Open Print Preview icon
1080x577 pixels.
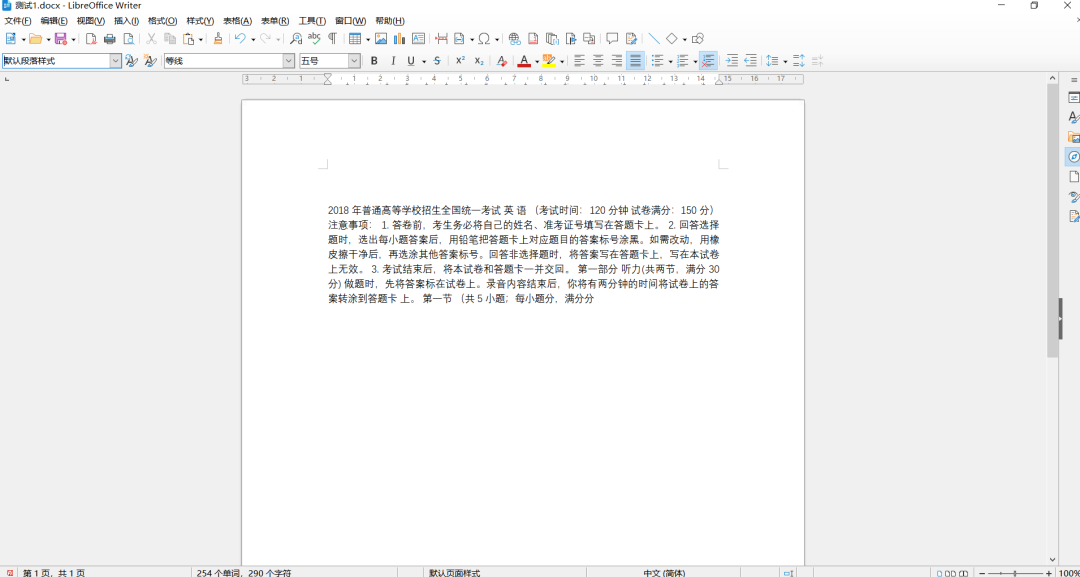[x=128, y=39]
